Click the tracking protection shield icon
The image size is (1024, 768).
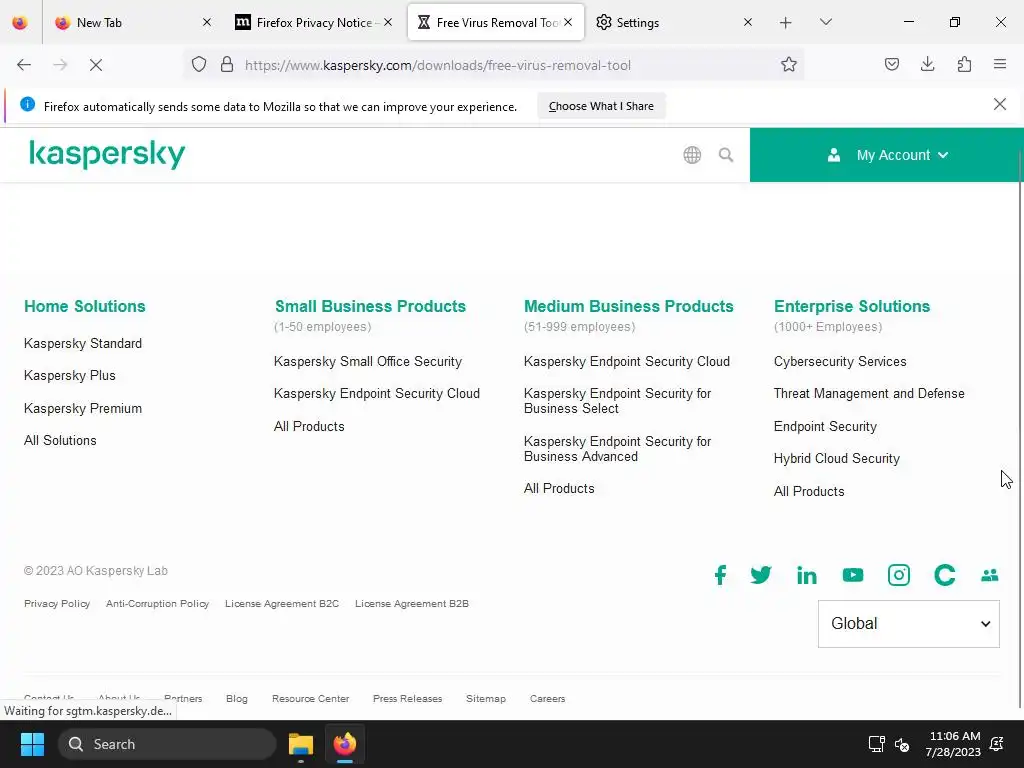coord(199,65)
